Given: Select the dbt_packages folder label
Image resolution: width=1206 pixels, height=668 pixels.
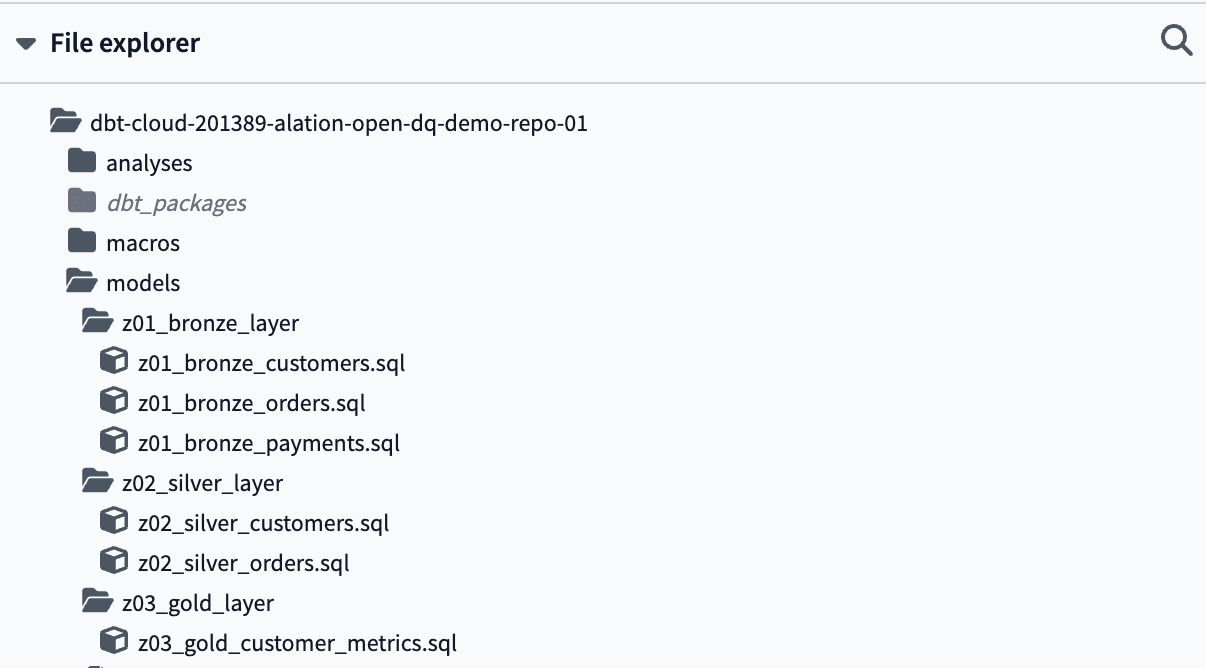Looking at the screenshot, I should point(176,203).
